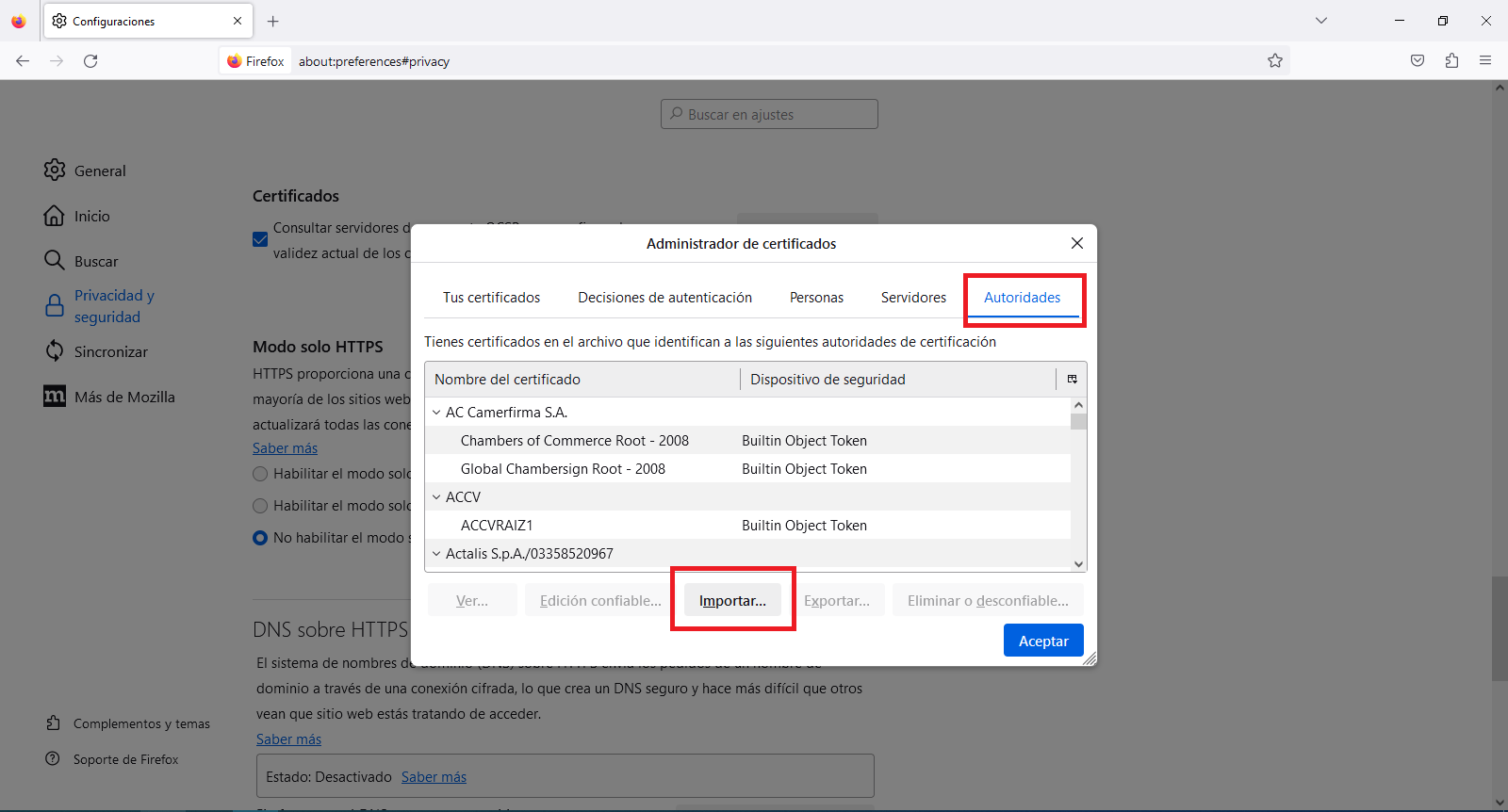Sort by Dispositivo de seguridad column header
This screenshot has height=812, width=1508.
click(898, 380)
